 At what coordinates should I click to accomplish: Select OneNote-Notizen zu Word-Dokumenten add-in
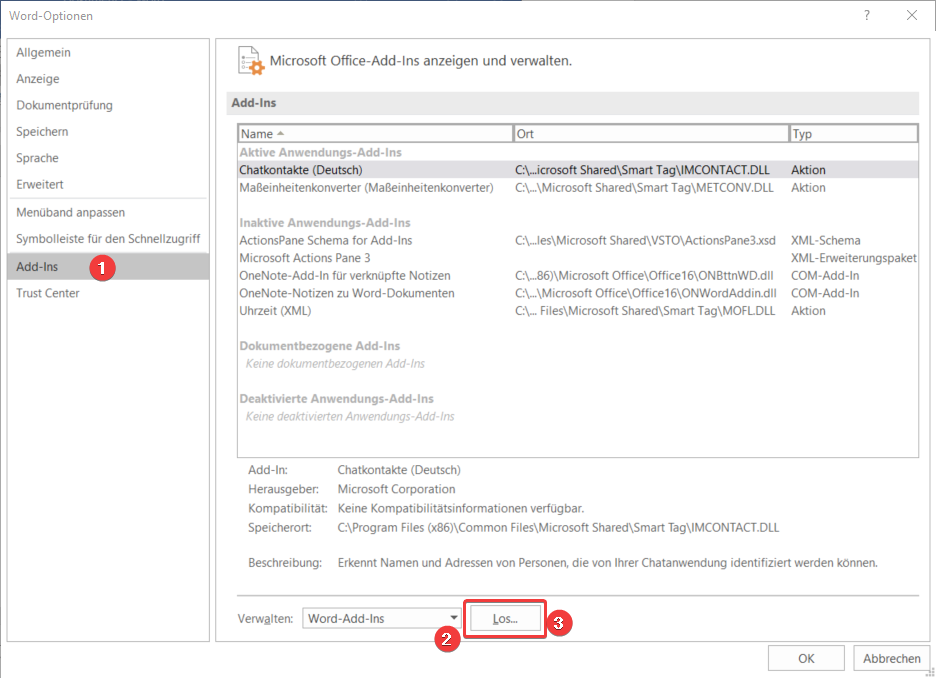click(x=347, y=293)
